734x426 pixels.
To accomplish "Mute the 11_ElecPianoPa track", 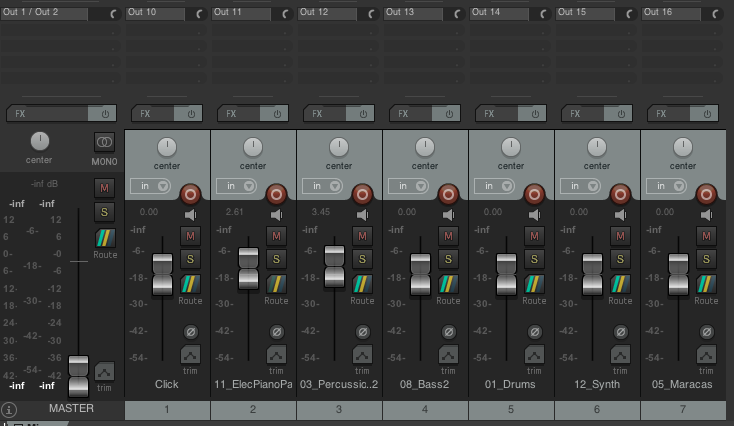I will [x=276, y=235].
